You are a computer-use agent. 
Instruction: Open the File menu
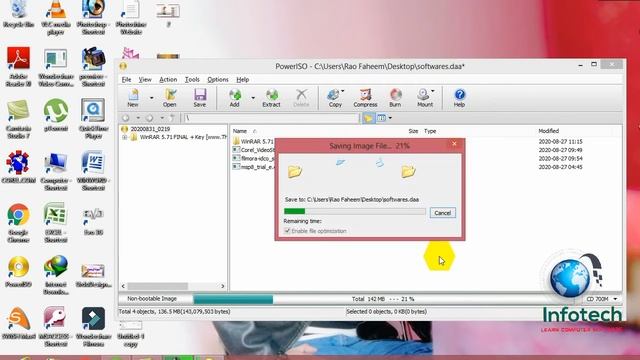coord(127,80)
